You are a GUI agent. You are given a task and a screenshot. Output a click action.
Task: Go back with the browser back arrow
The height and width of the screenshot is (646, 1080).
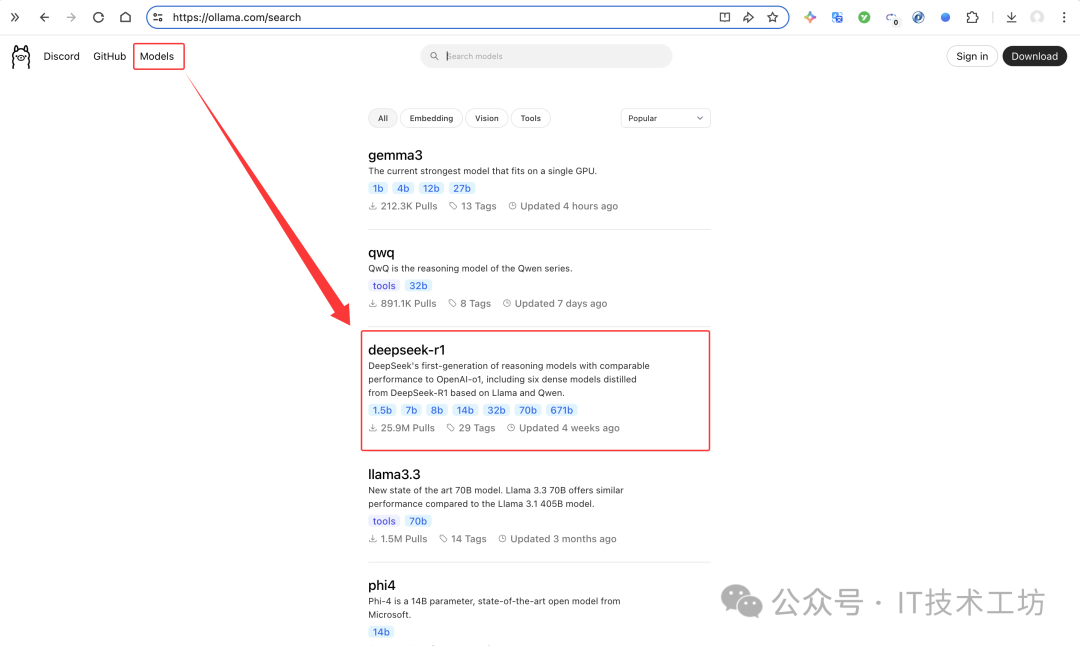coord(44,17)
